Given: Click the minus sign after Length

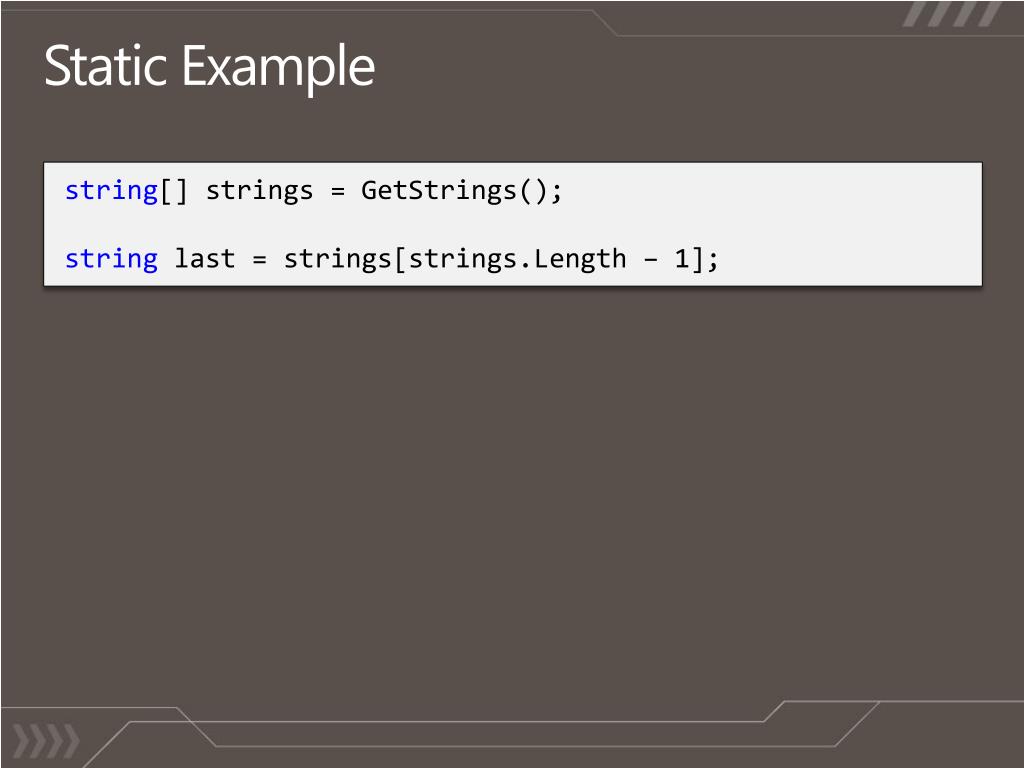Looking at the screenshot, I should 650,260.
